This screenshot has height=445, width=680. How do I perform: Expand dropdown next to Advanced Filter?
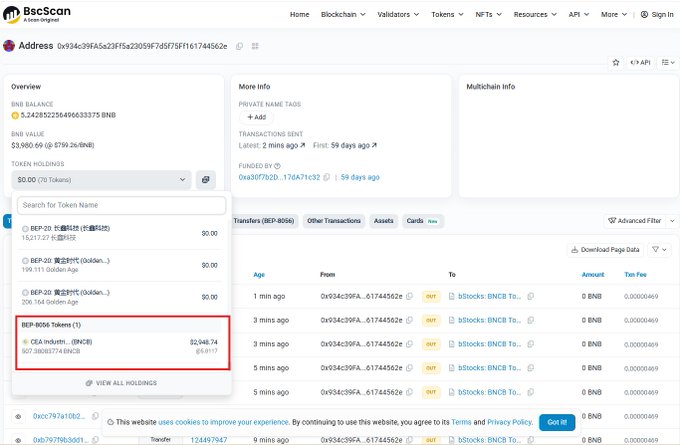tap(672, 221)
